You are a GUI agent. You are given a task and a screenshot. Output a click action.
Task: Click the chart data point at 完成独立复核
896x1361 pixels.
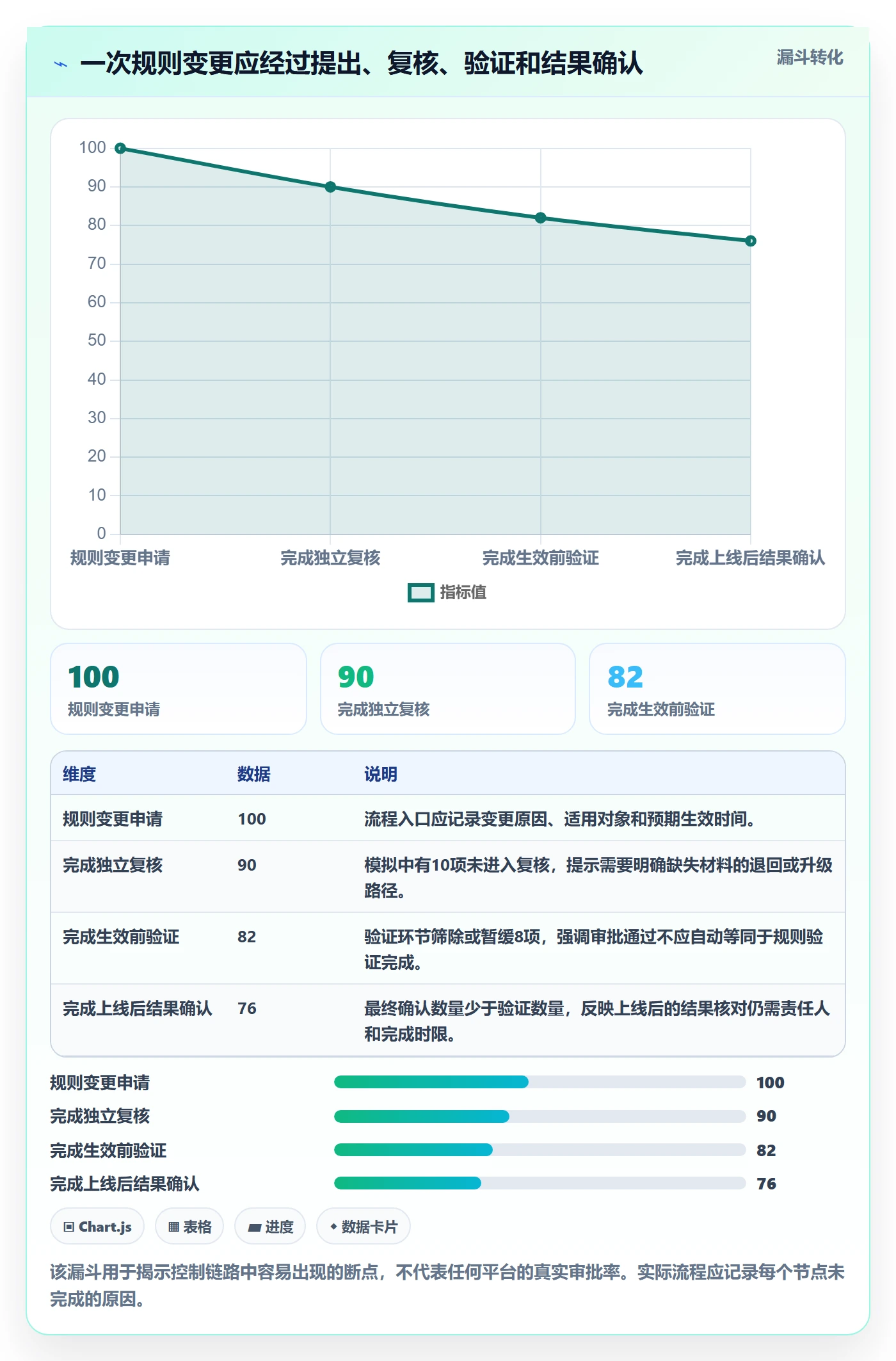330,187
